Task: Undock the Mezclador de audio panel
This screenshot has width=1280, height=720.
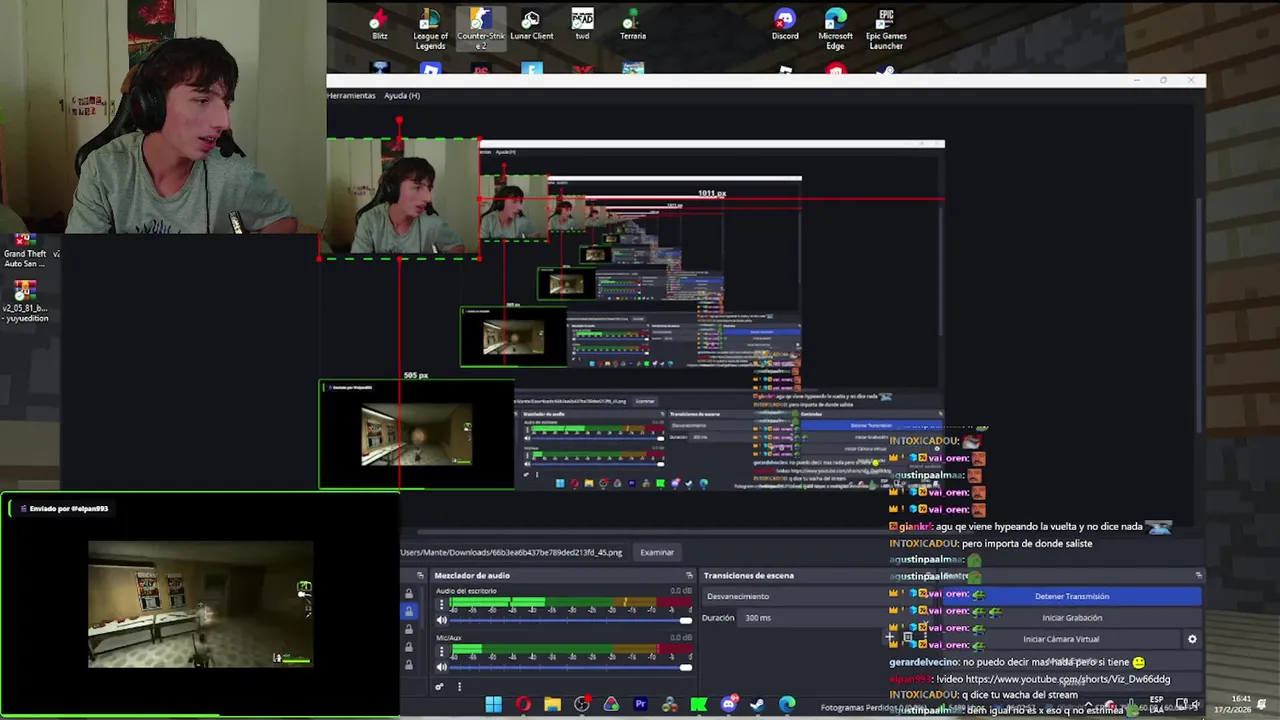Action: coord(689,575)
